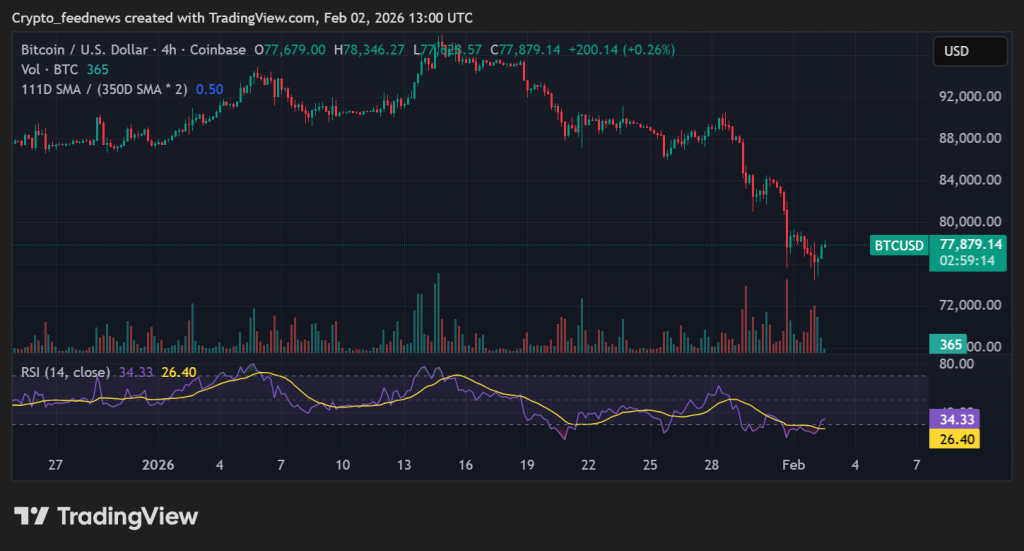
Task: Click the Bitcoin / U.S. Dollar symbol title
Action: [x=84, y=50]
